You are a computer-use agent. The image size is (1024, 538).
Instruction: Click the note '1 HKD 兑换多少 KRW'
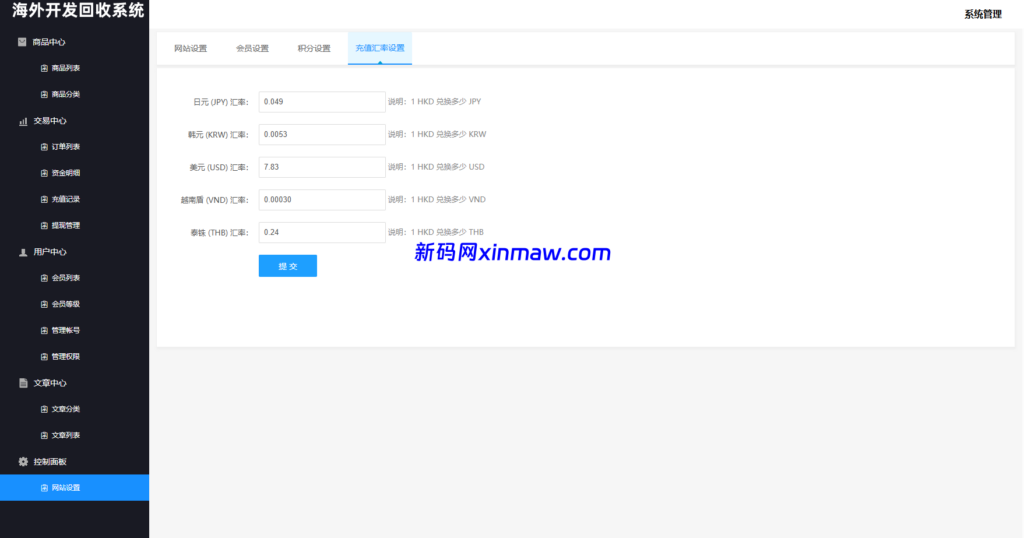click(x=448, y=134)
